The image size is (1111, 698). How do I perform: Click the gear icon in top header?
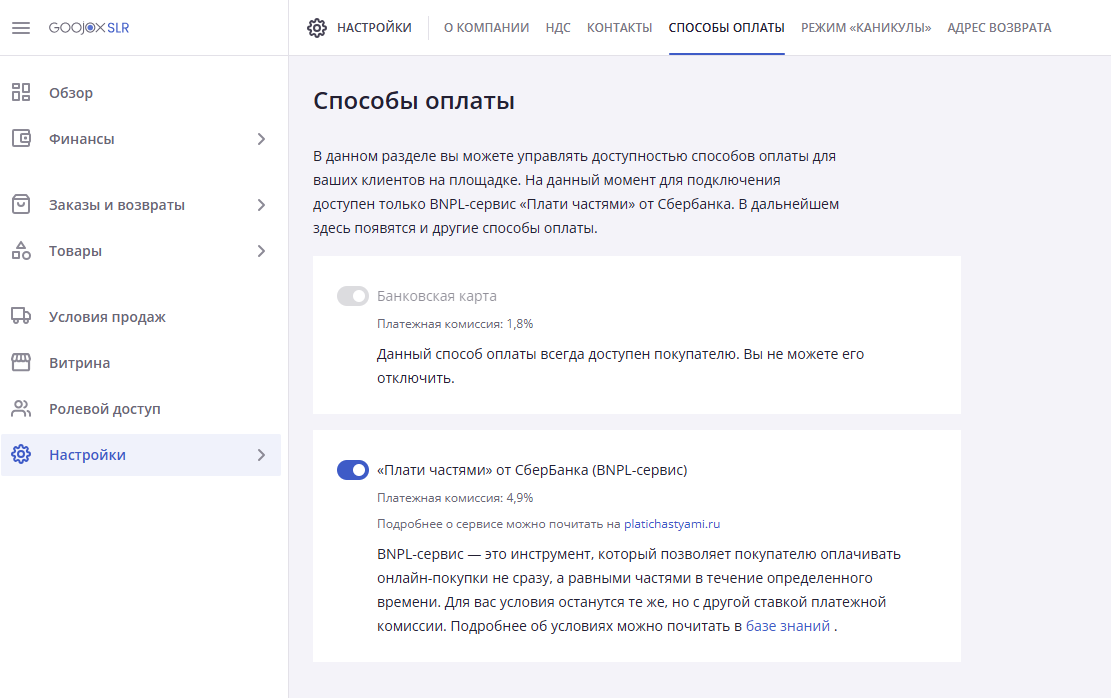coord(317,28)
